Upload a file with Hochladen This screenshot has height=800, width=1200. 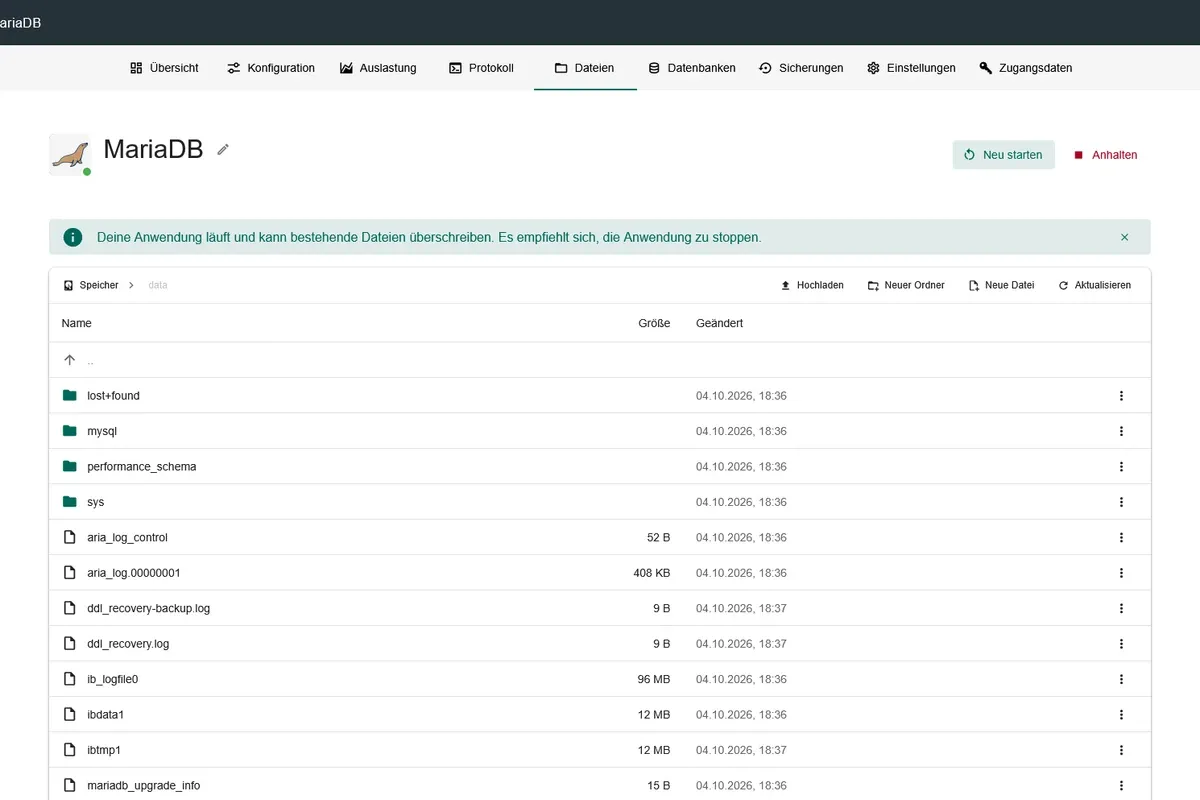(x=812, y=285)
